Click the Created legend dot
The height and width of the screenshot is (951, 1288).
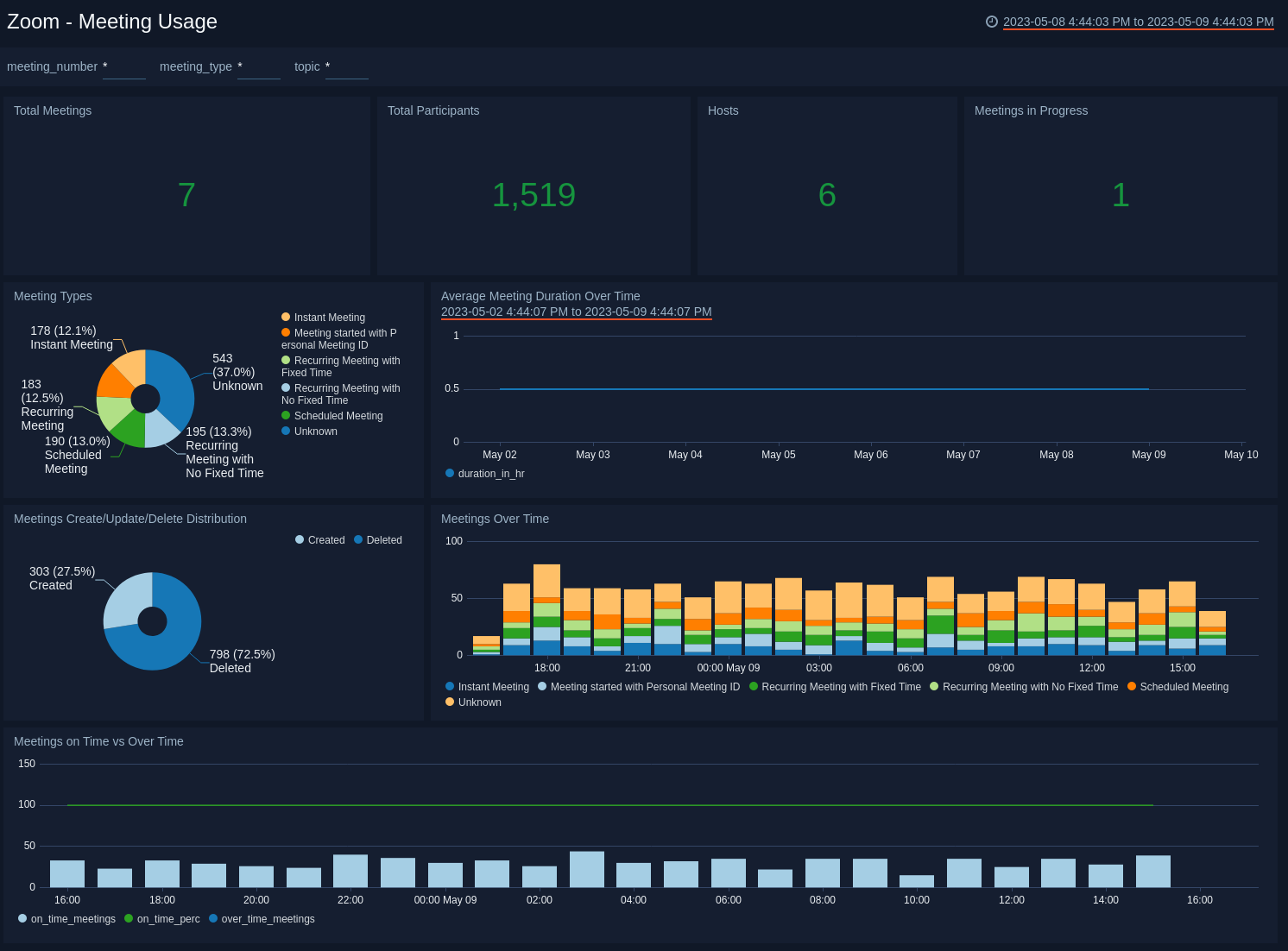[298, 539]
